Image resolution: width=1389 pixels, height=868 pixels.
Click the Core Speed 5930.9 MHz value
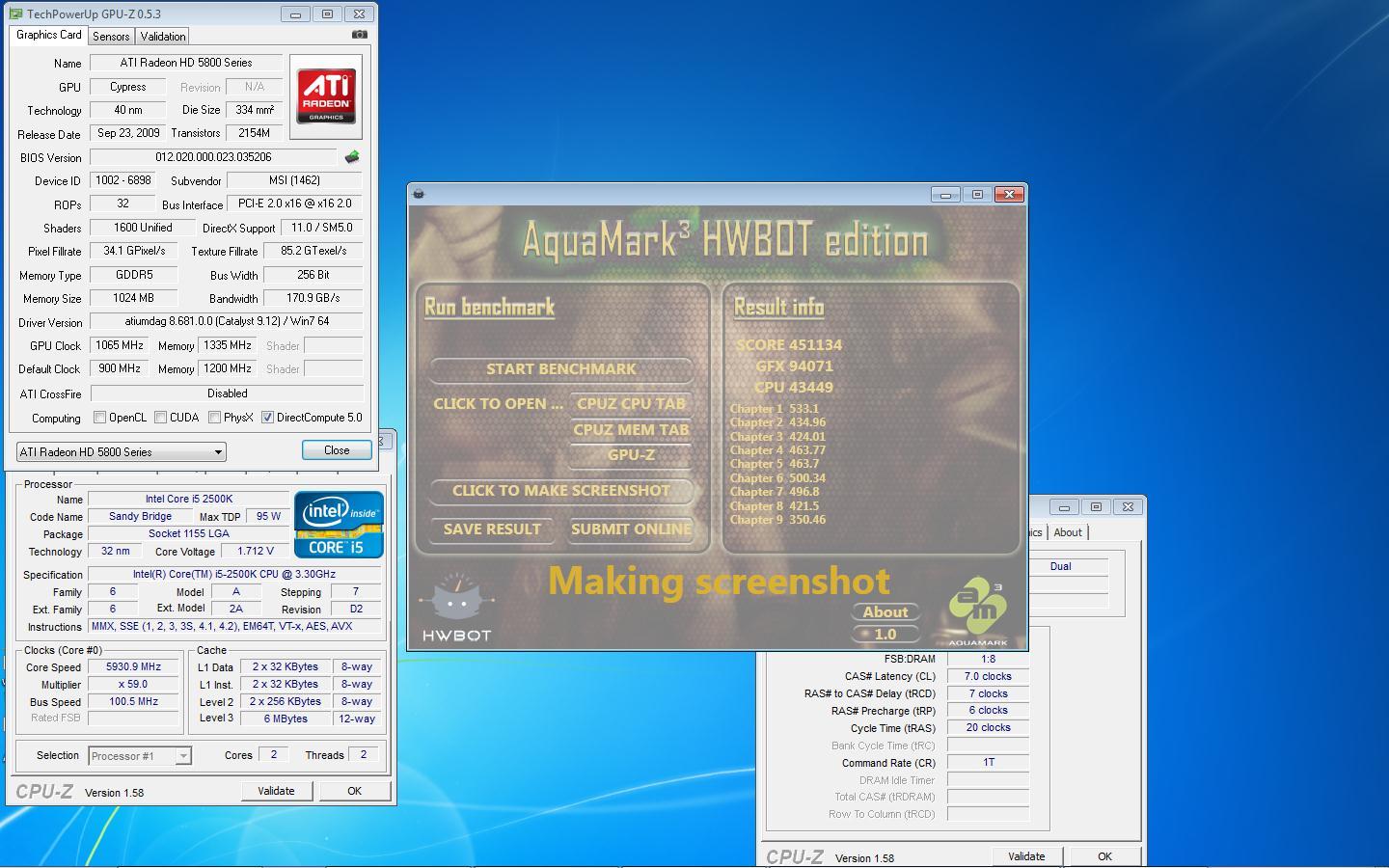[134, 667]
